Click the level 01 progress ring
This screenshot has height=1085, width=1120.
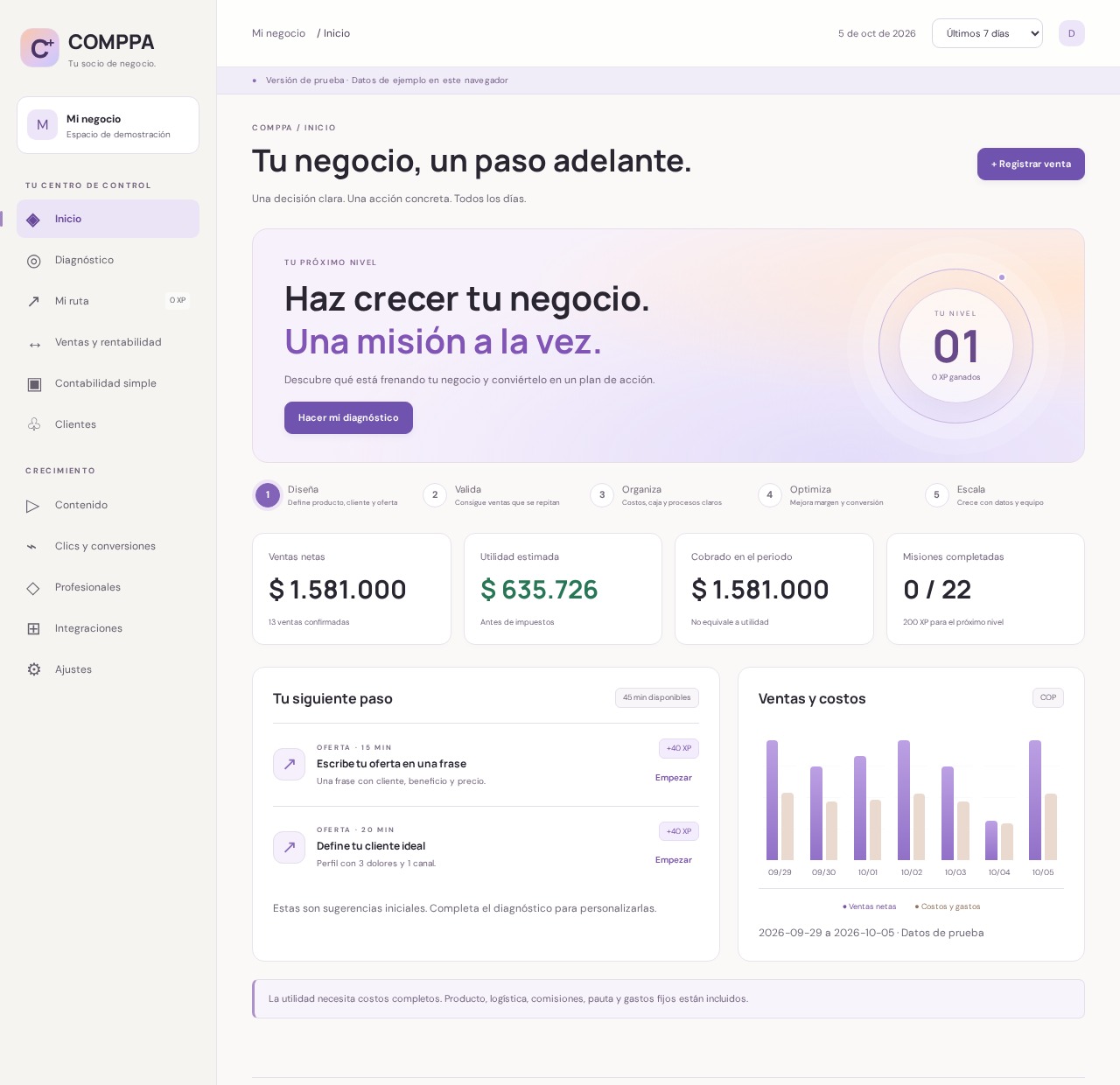[x=955, y=346]
